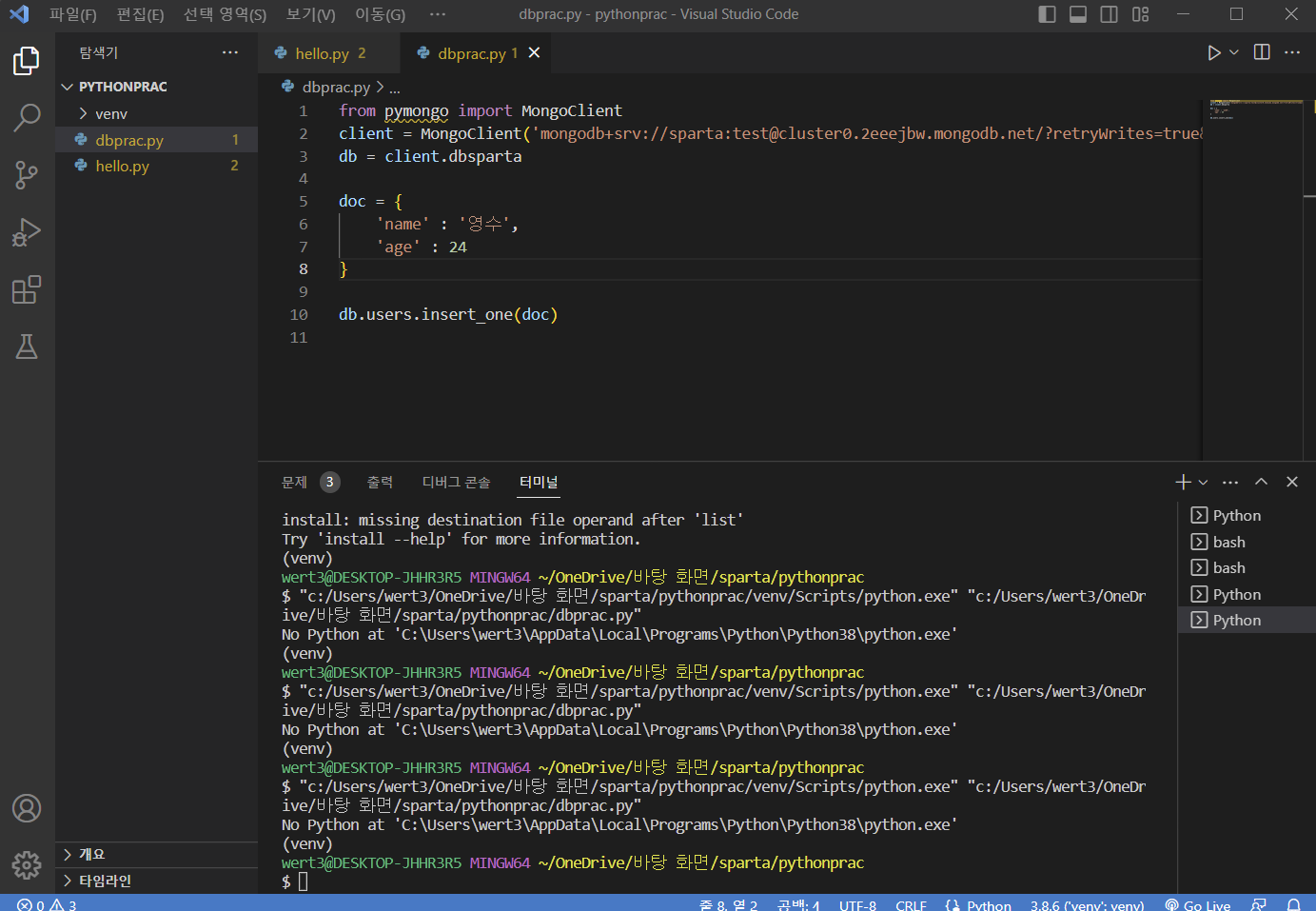Open the 이동(G) menu
This screenshot has height=911, width=1316.
(380, 14)
